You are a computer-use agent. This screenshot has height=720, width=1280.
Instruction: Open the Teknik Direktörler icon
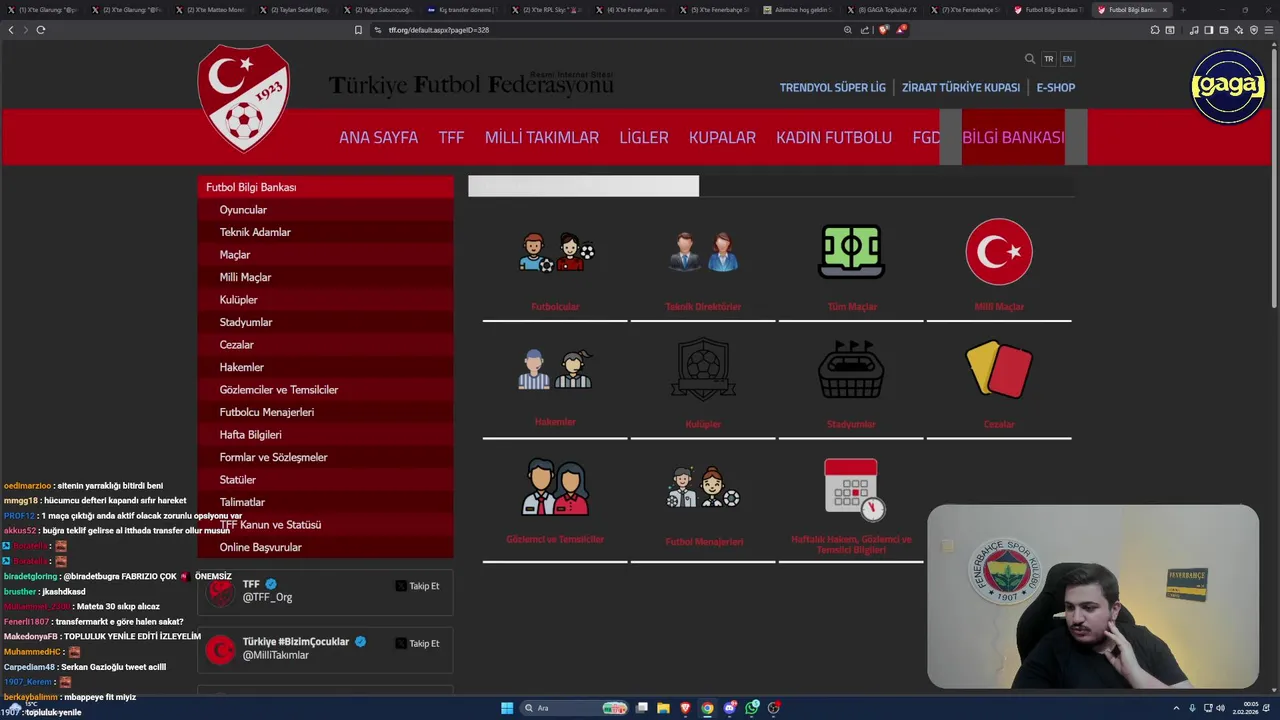[703, 252]
